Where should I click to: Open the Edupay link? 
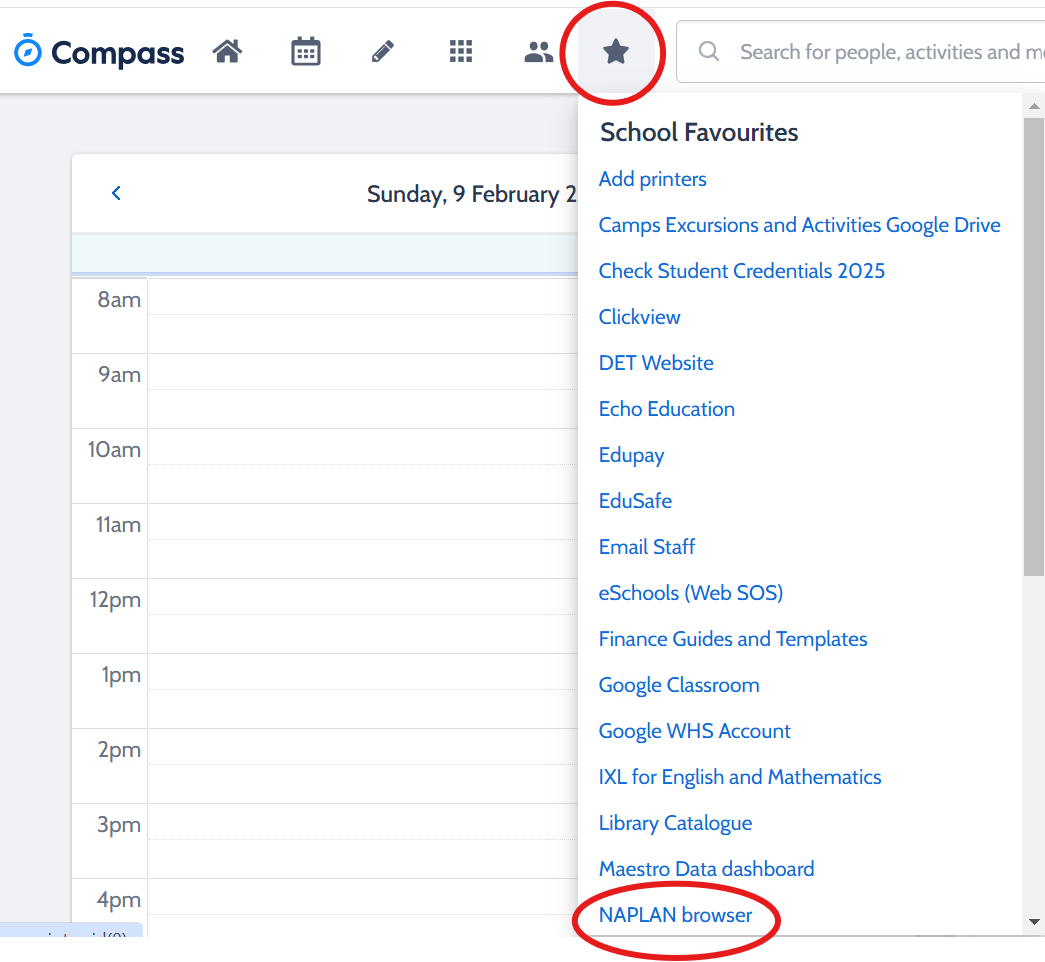631,455
